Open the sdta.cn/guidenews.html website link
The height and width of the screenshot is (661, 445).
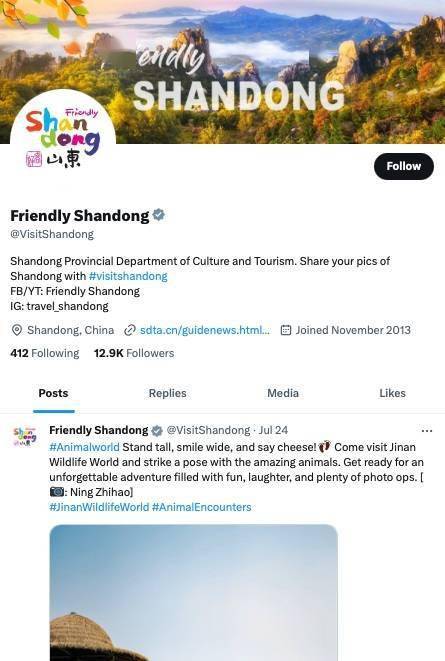pos(205,330)
